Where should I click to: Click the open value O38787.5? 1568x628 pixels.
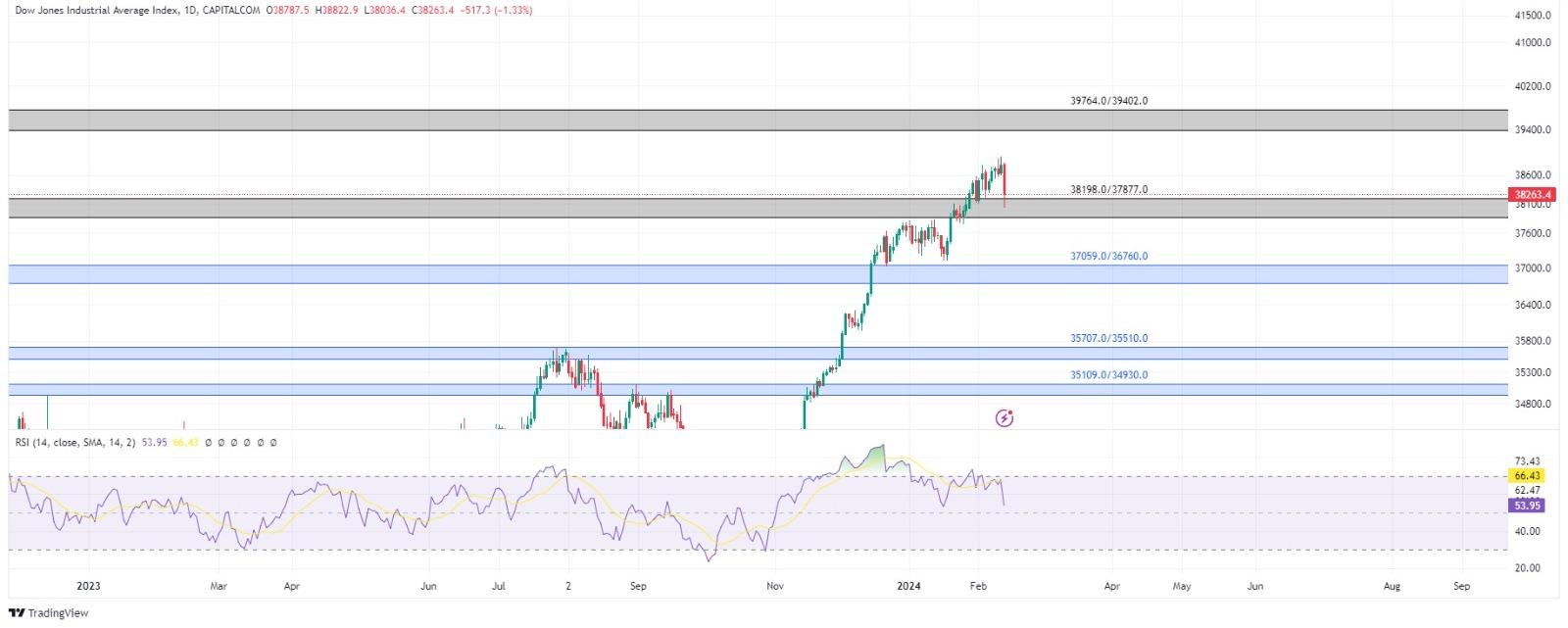290,11
